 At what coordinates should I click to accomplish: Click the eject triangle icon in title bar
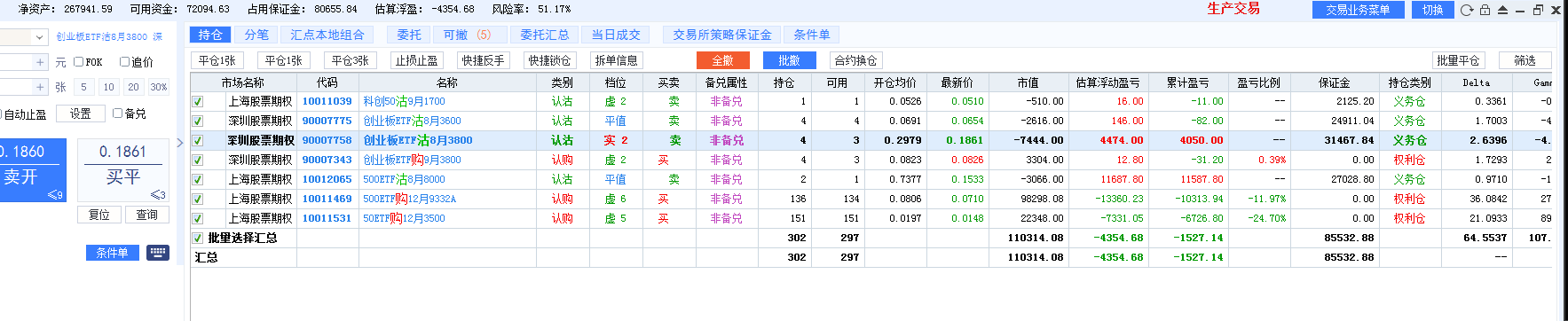tap(1502, 10)
